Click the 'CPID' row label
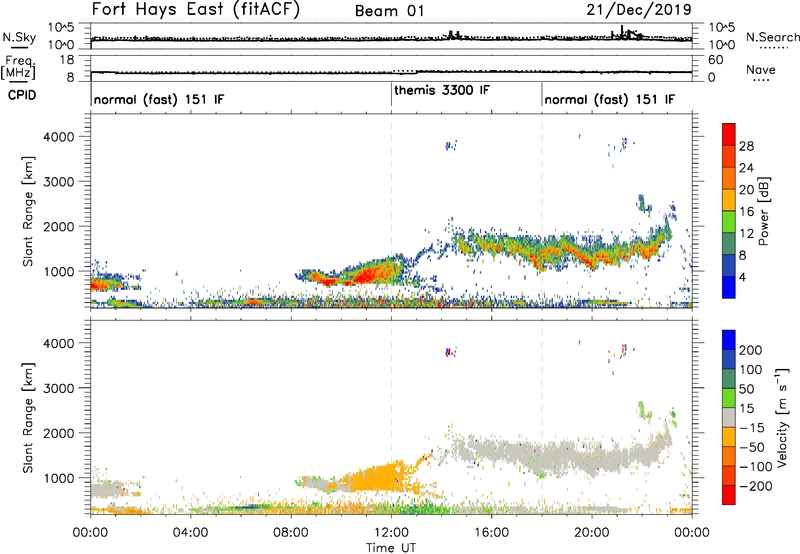The width and height of the screenshot is (800, 554). click(22, 95)
